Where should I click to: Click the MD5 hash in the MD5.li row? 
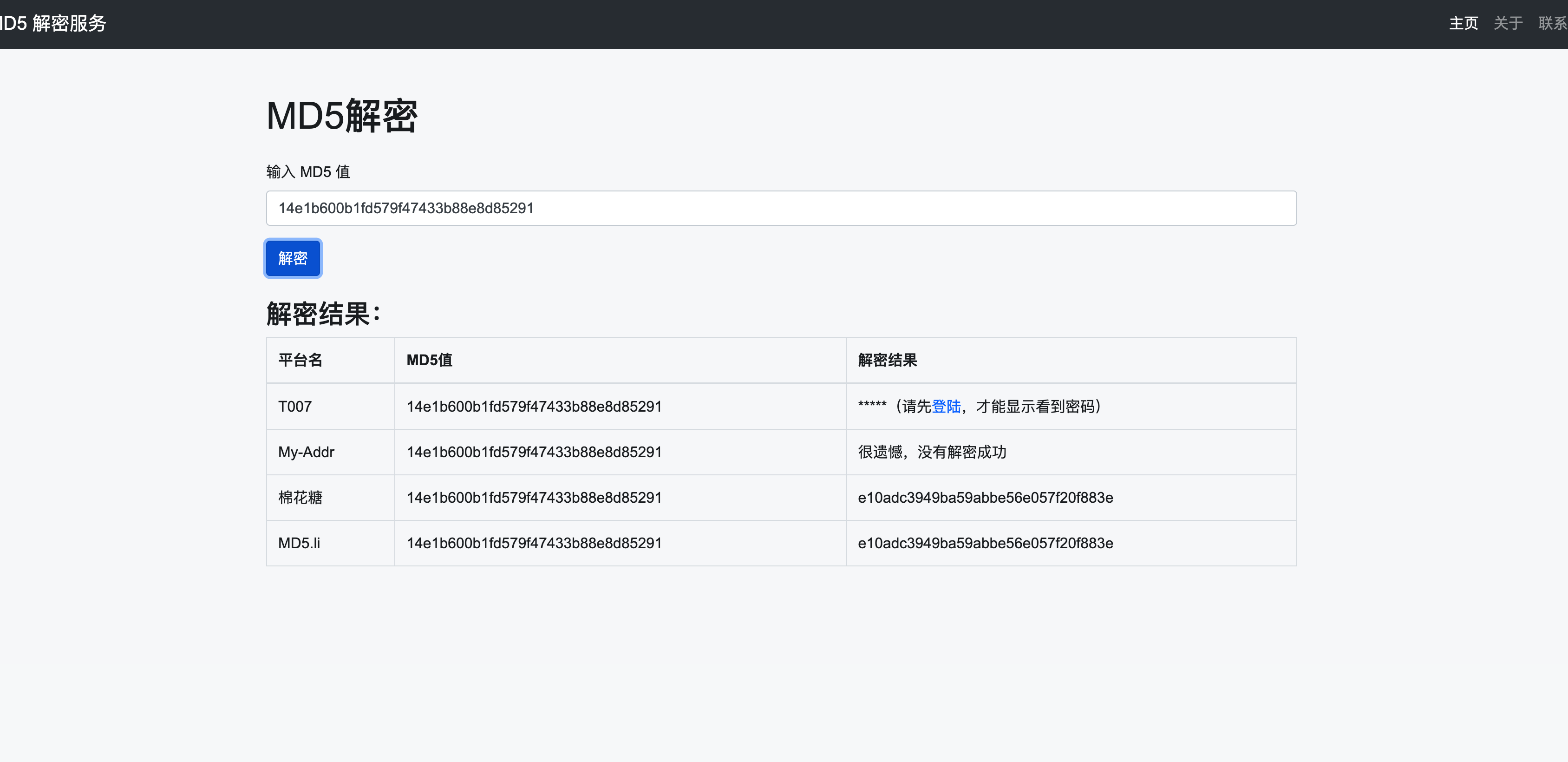[534, 543]
